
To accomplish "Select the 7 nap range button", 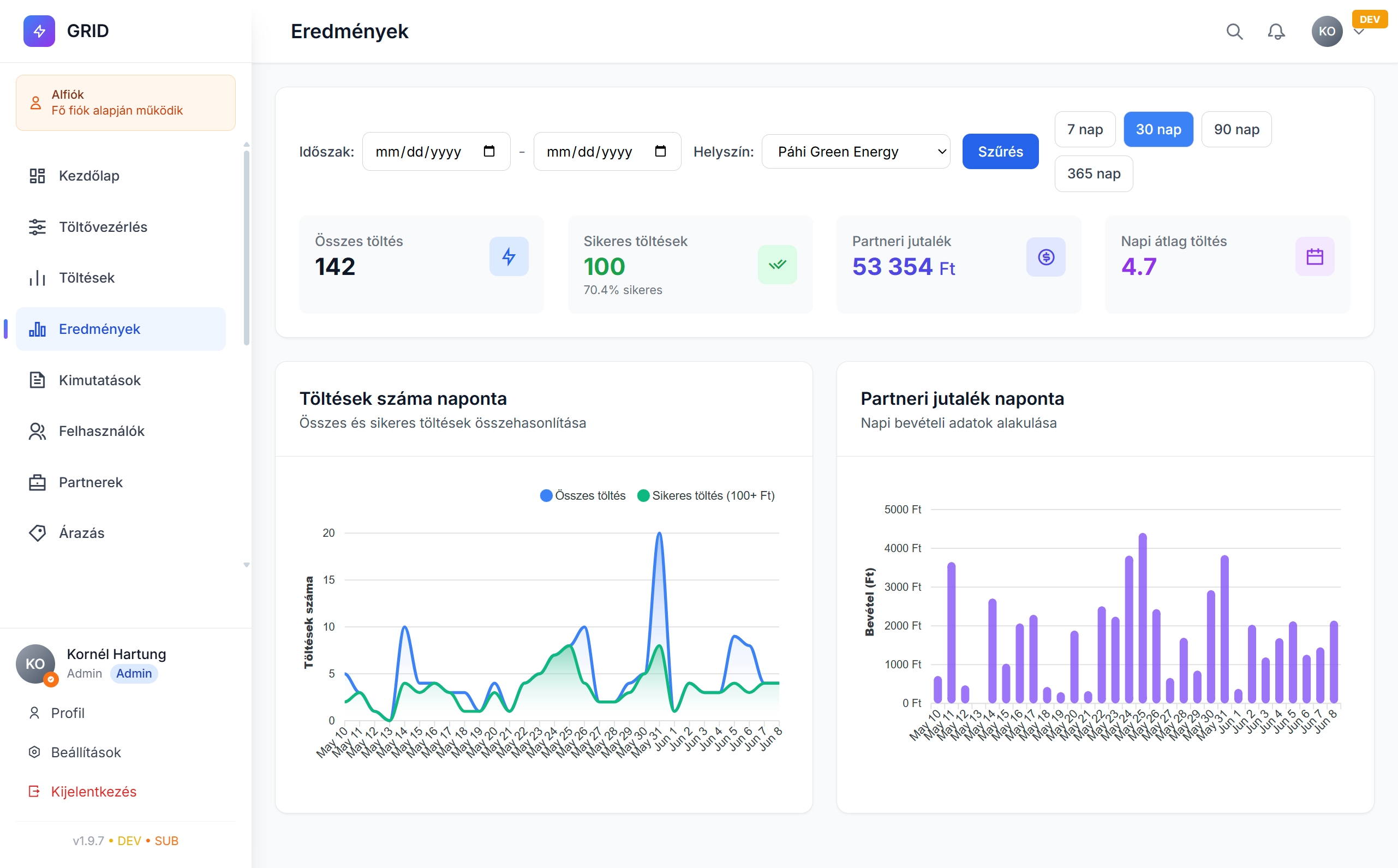I will [x=1085, y=129].
